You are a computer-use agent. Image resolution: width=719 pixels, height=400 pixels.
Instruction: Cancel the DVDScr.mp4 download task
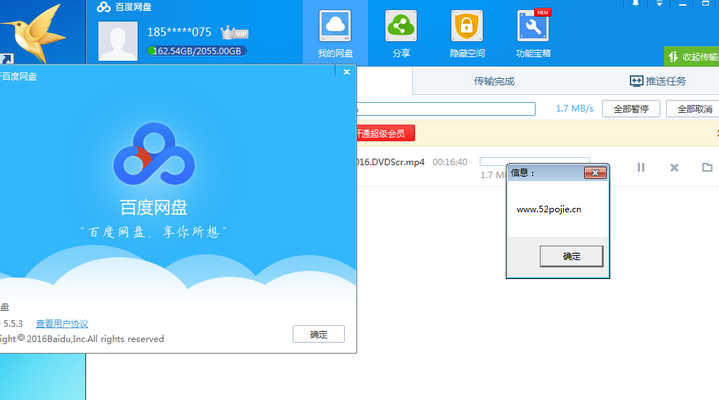pos(674,167)
